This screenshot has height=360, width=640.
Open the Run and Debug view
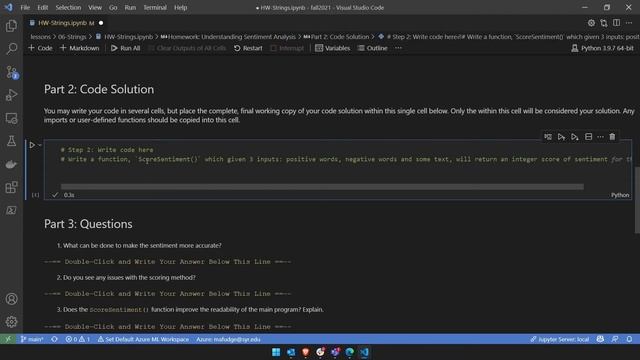click(x=11, y=95)
